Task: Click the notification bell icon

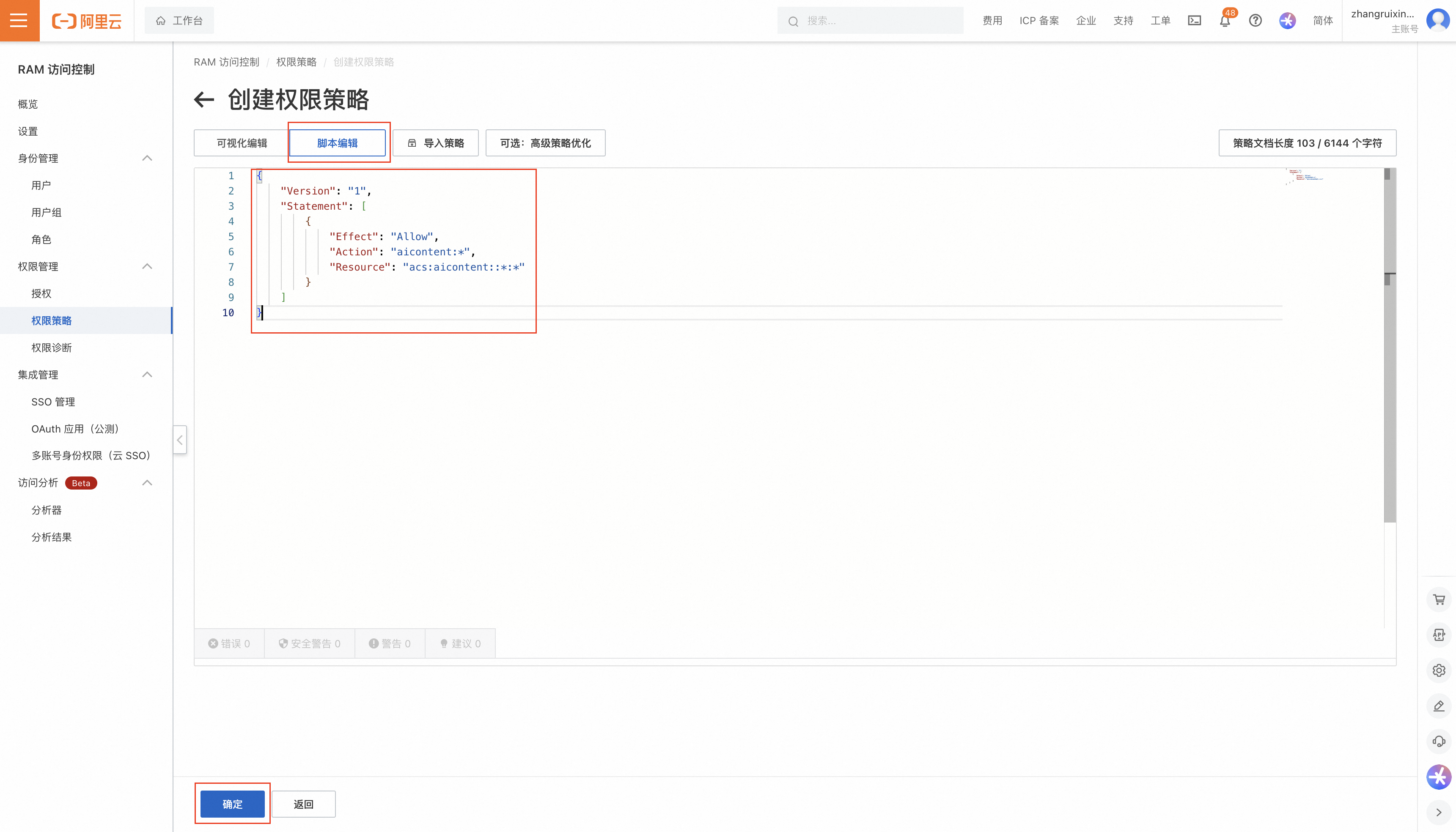Action: coord(1225,21)
